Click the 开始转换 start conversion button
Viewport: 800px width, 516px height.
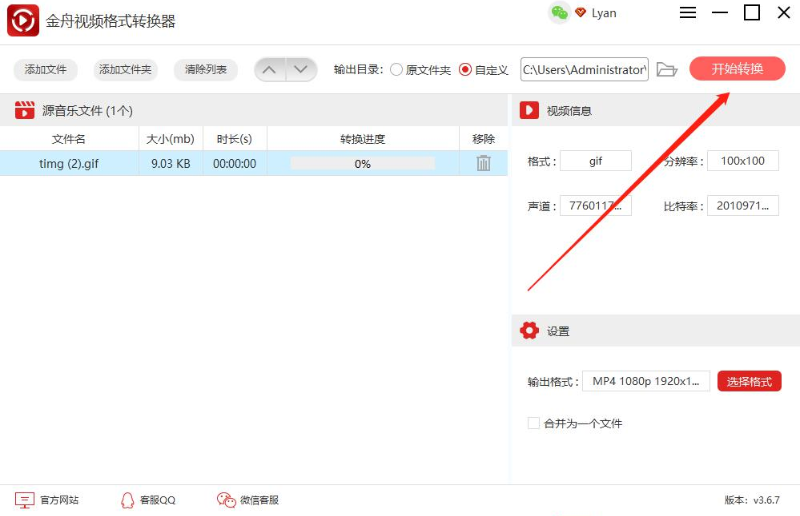737,69
